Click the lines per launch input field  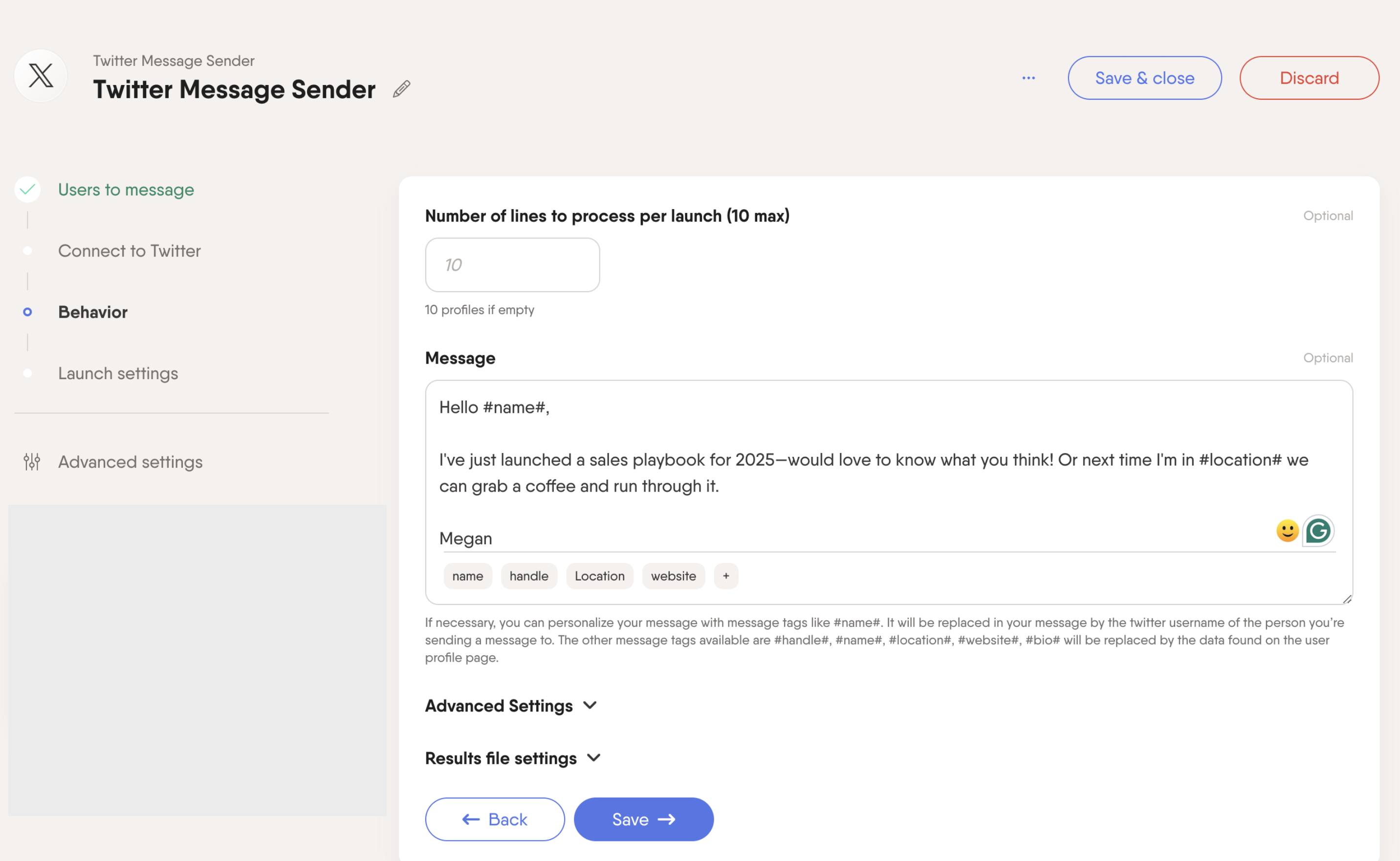coord(512,265)
